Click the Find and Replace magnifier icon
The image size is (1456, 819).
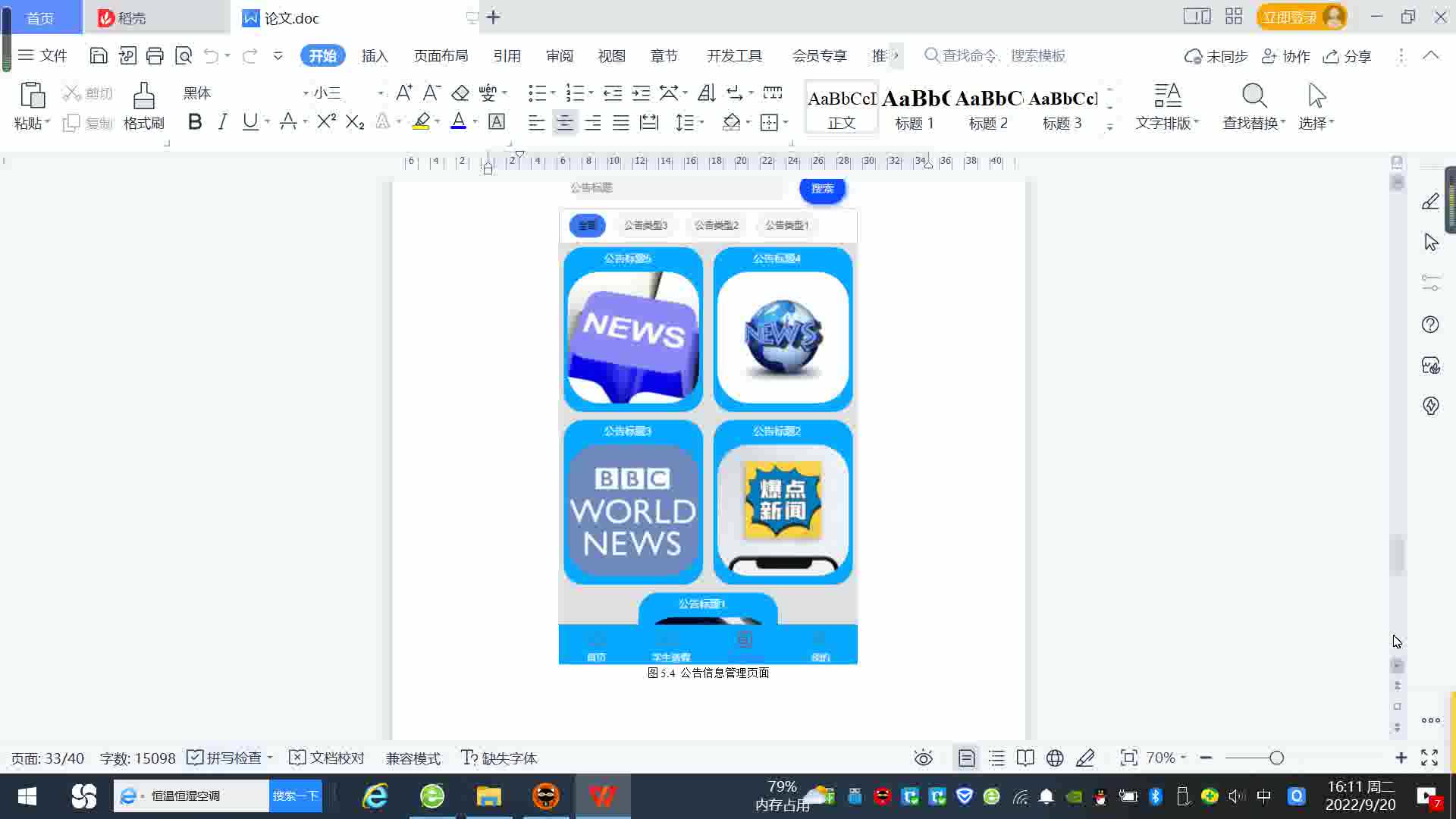coord(1254,96)
